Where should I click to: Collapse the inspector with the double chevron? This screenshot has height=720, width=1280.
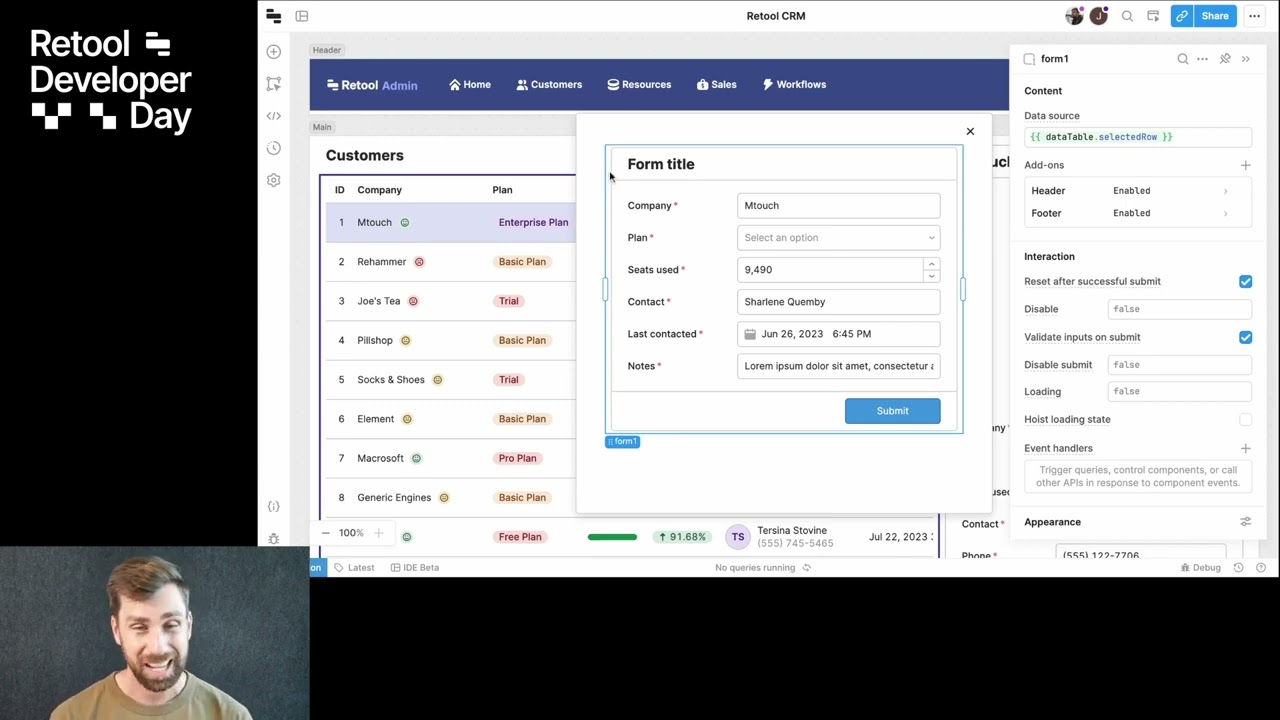pos(1246,59)
